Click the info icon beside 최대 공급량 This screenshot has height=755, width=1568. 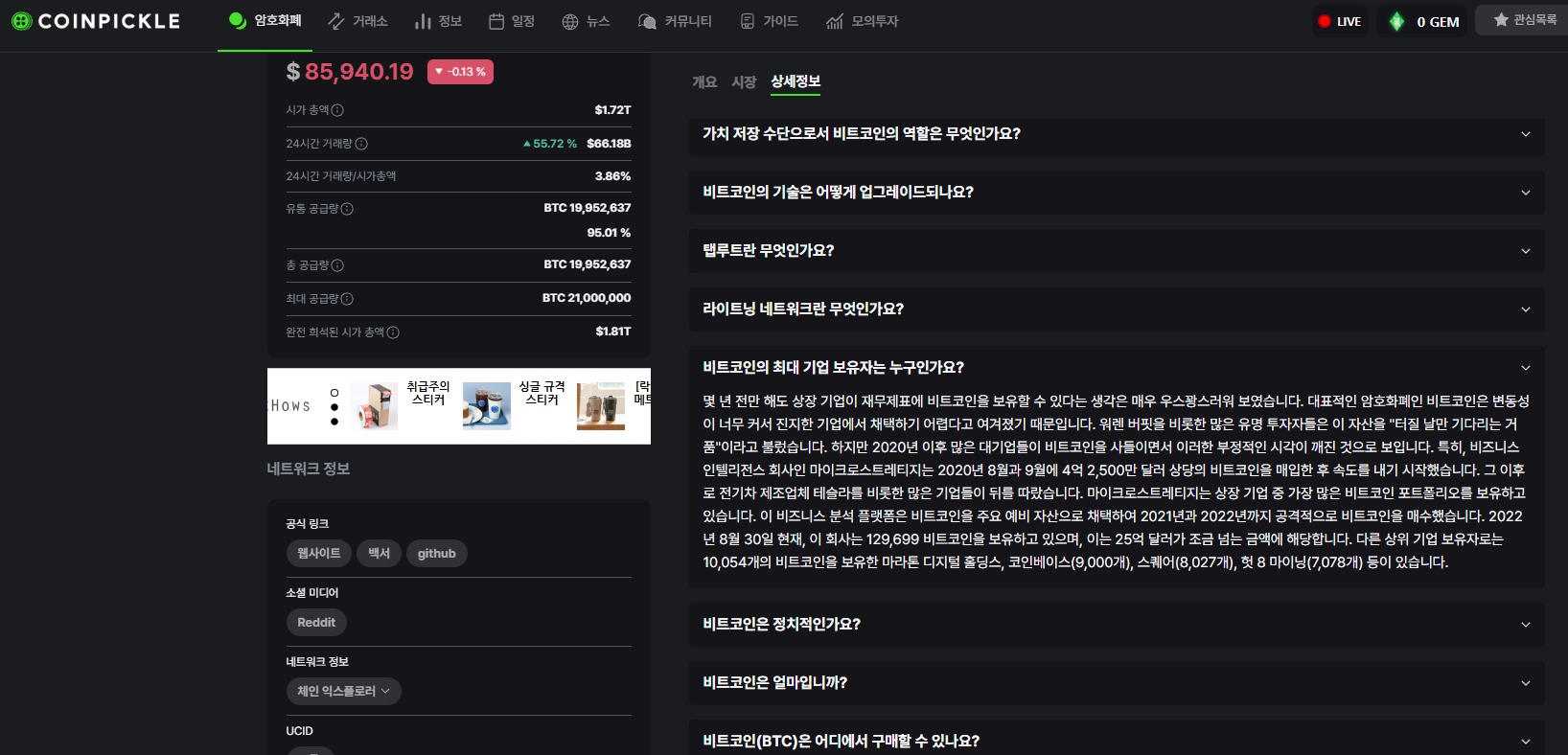(347, 299)
